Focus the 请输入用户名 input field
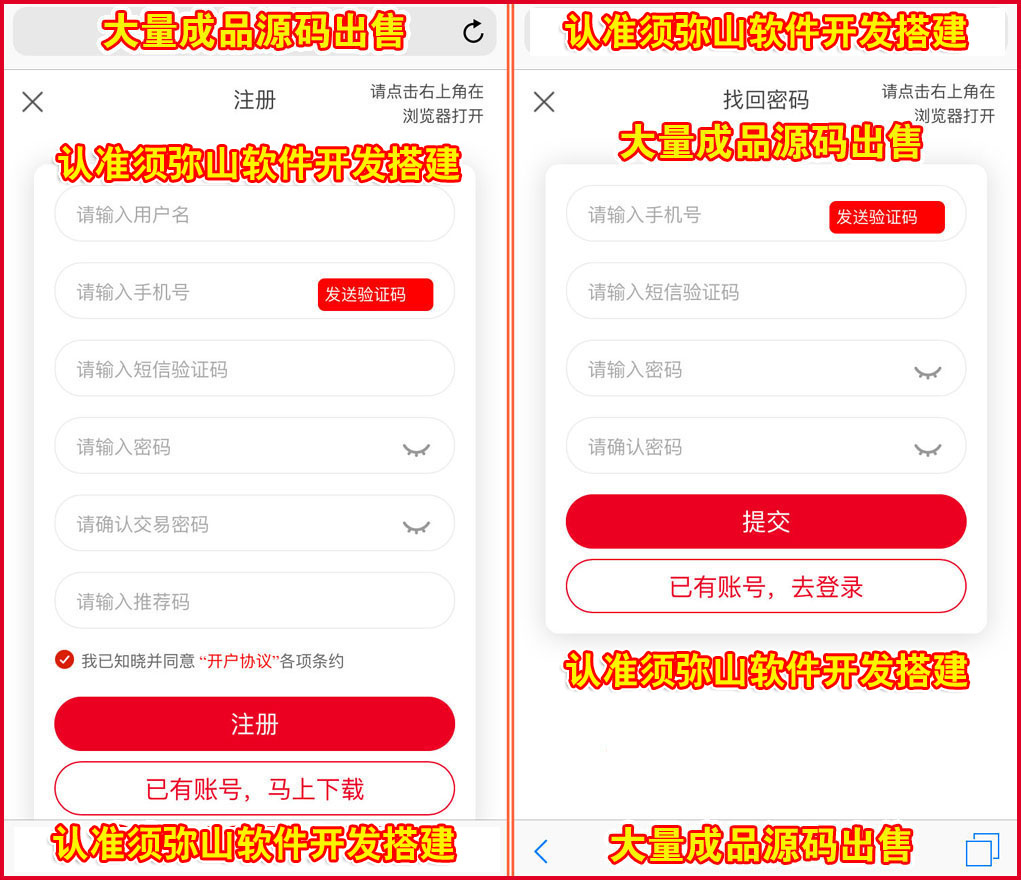The height and width of the screenshot is (880, 1021). (x=255, y=214)
